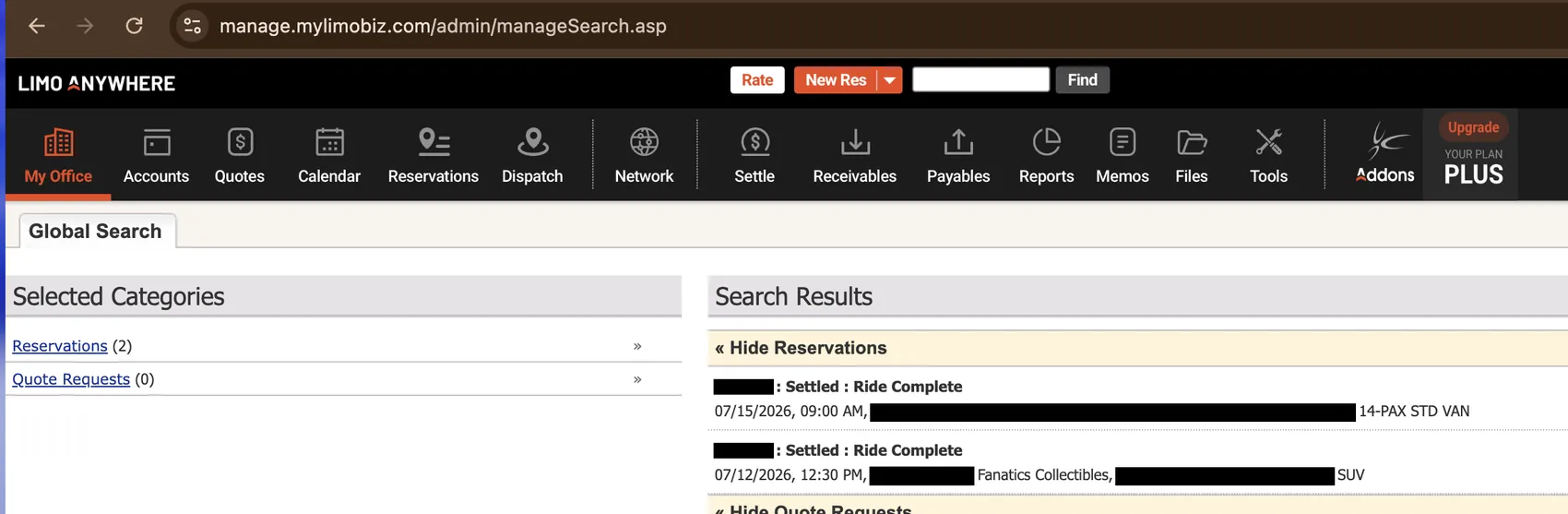Open the Reservations category link
1568x514 pixels.
point(60,346)
